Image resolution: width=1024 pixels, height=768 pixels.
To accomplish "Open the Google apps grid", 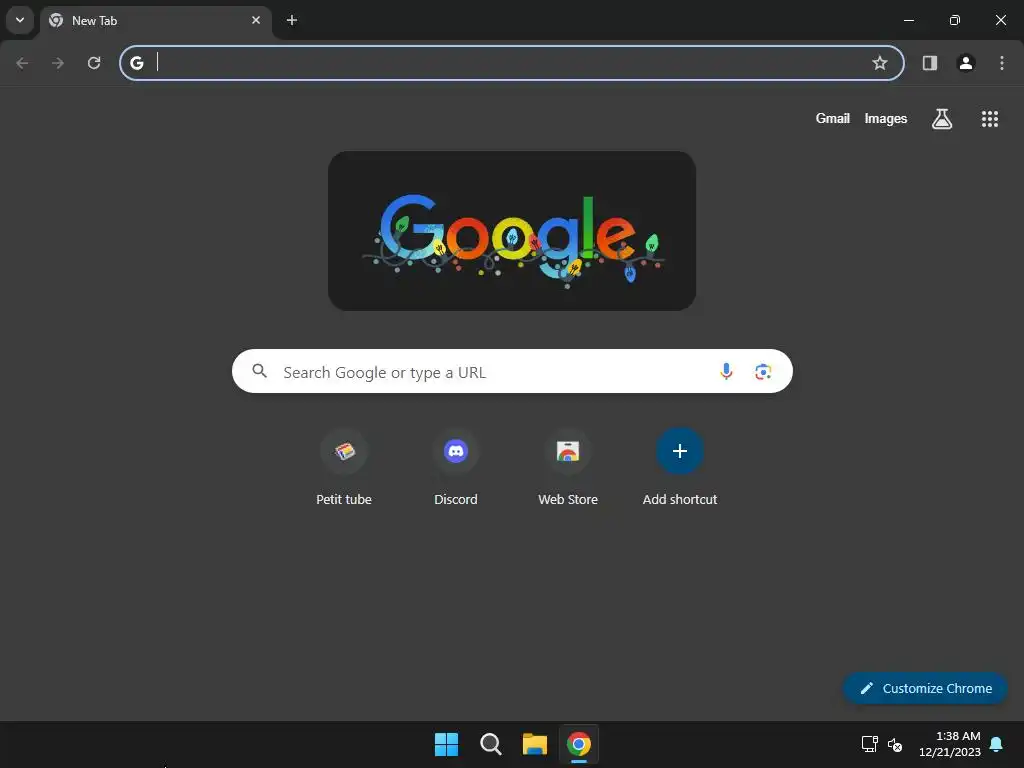I will (990, 118).
